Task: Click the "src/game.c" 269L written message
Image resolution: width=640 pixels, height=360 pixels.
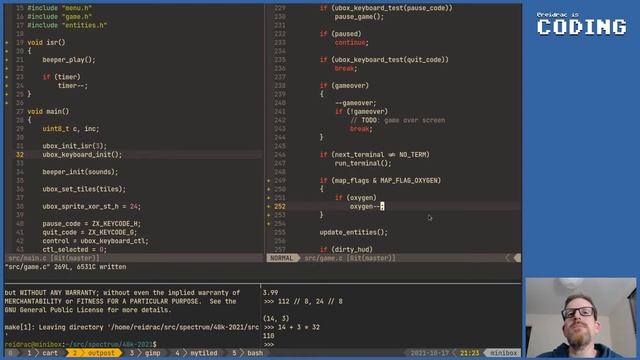Action: pyautogui.click(x=65, y=267)
